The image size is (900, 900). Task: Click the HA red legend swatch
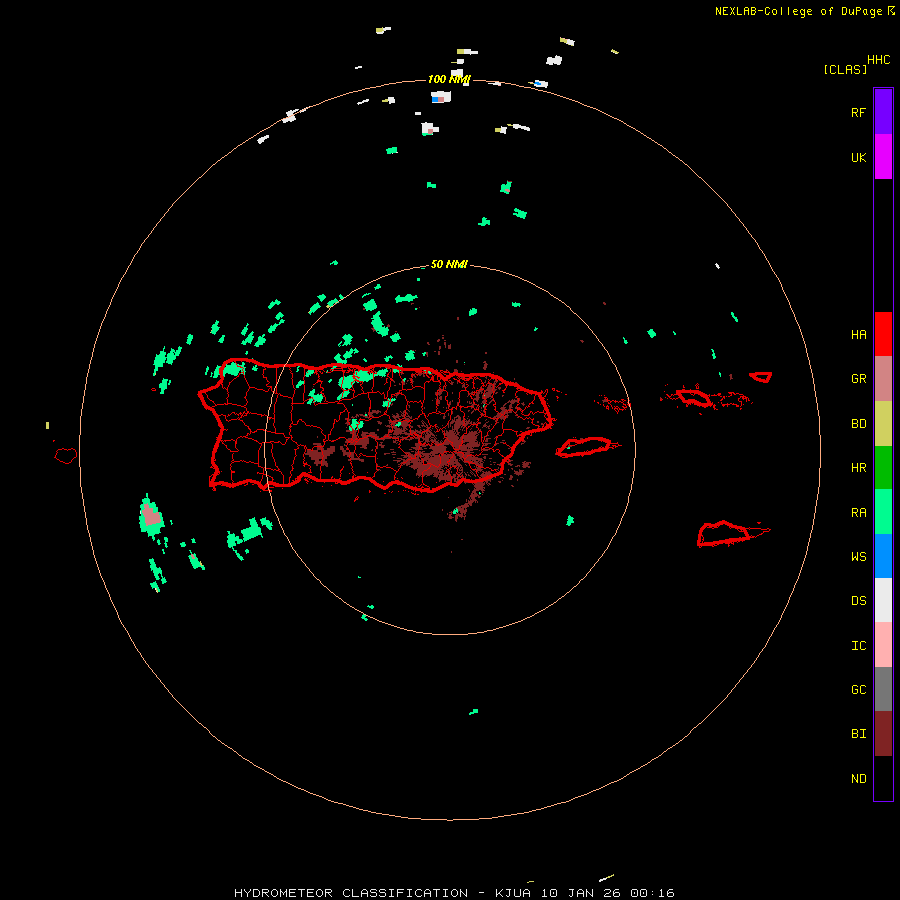883,334
